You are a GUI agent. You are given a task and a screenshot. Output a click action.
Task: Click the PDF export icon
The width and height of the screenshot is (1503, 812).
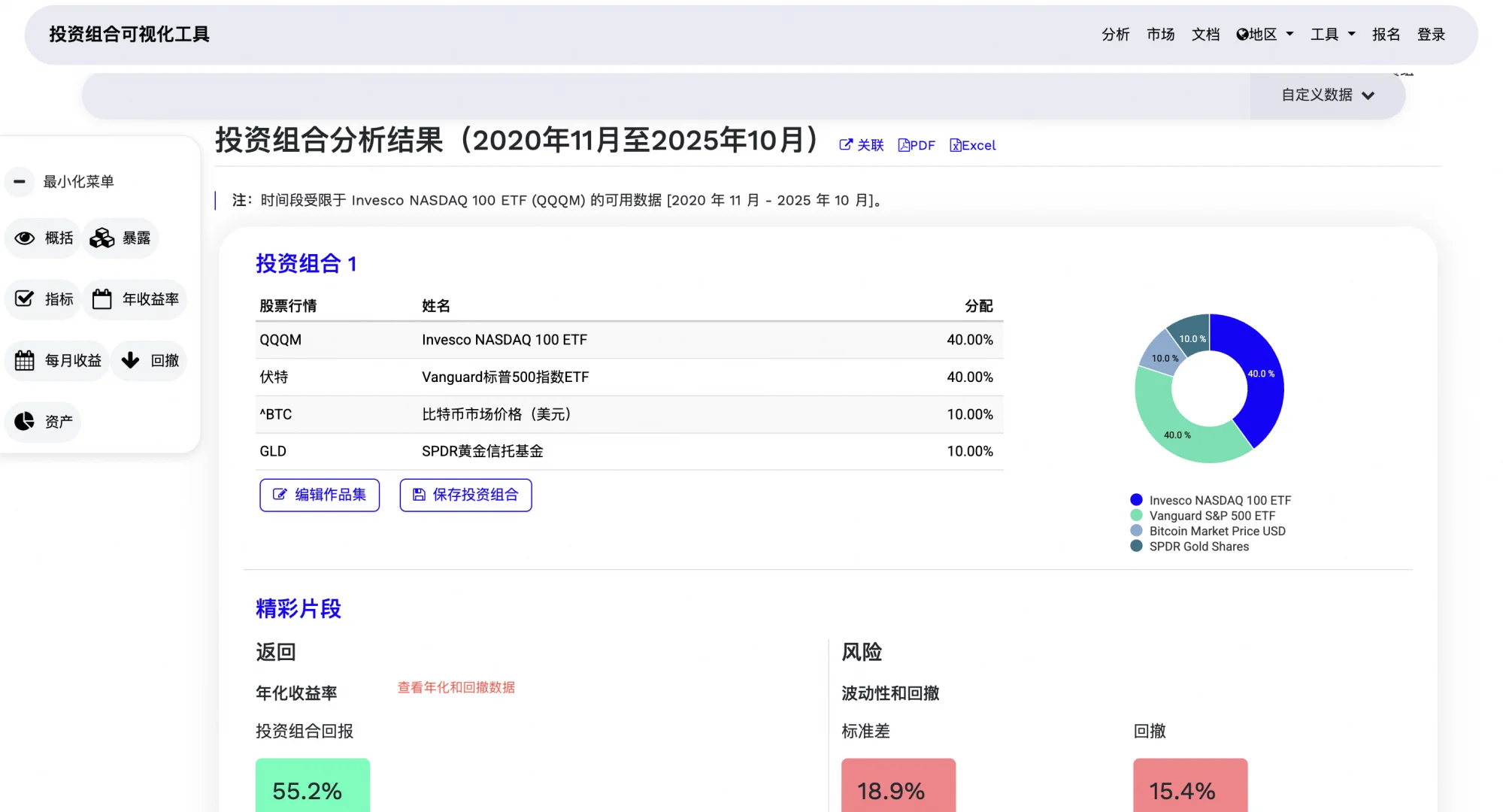point(917,144)
